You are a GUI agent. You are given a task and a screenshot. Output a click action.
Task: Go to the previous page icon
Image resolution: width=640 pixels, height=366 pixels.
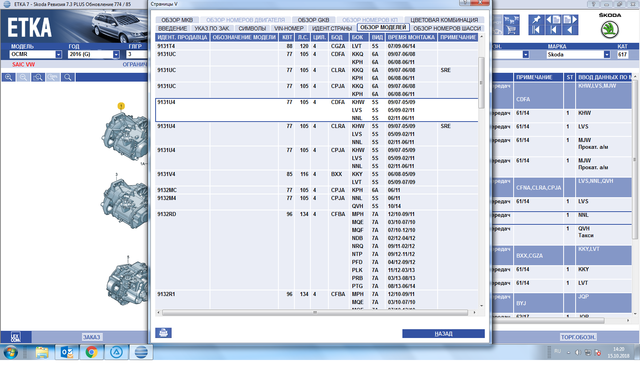(553, 20)
